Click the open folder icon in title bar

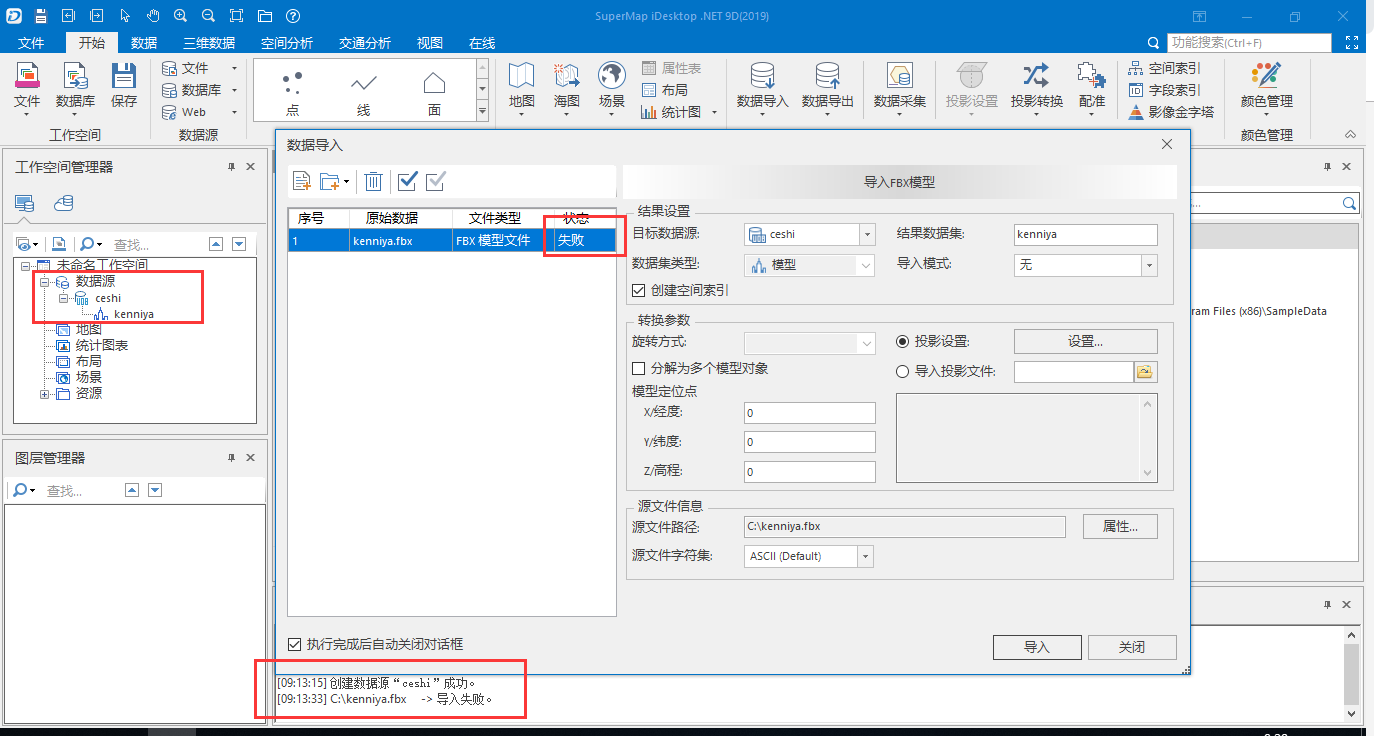(264, 16)
